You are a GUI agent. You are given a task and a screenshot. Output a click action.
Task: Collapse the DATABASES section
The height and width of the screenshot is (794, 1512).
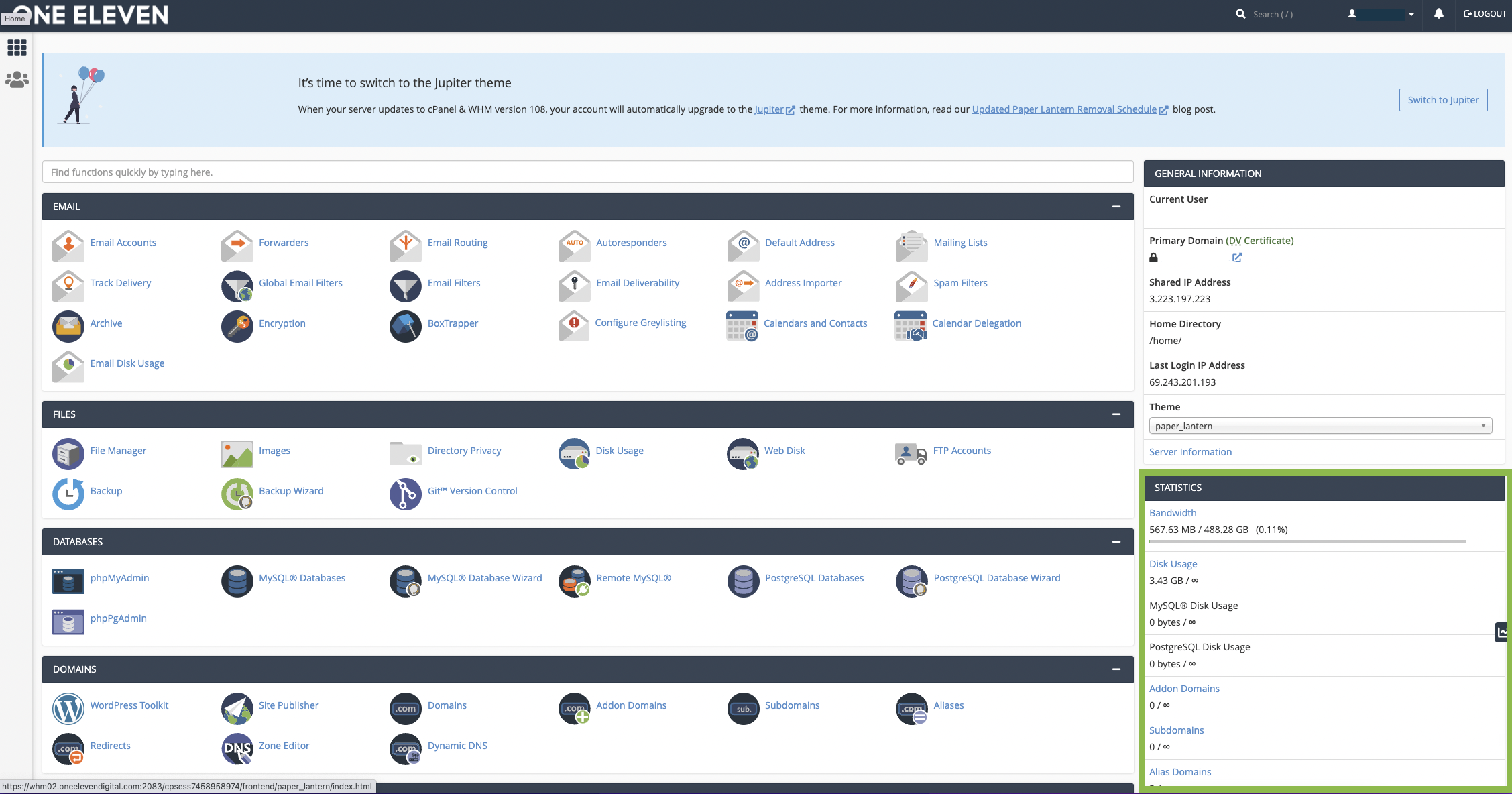coord(1116,542)
